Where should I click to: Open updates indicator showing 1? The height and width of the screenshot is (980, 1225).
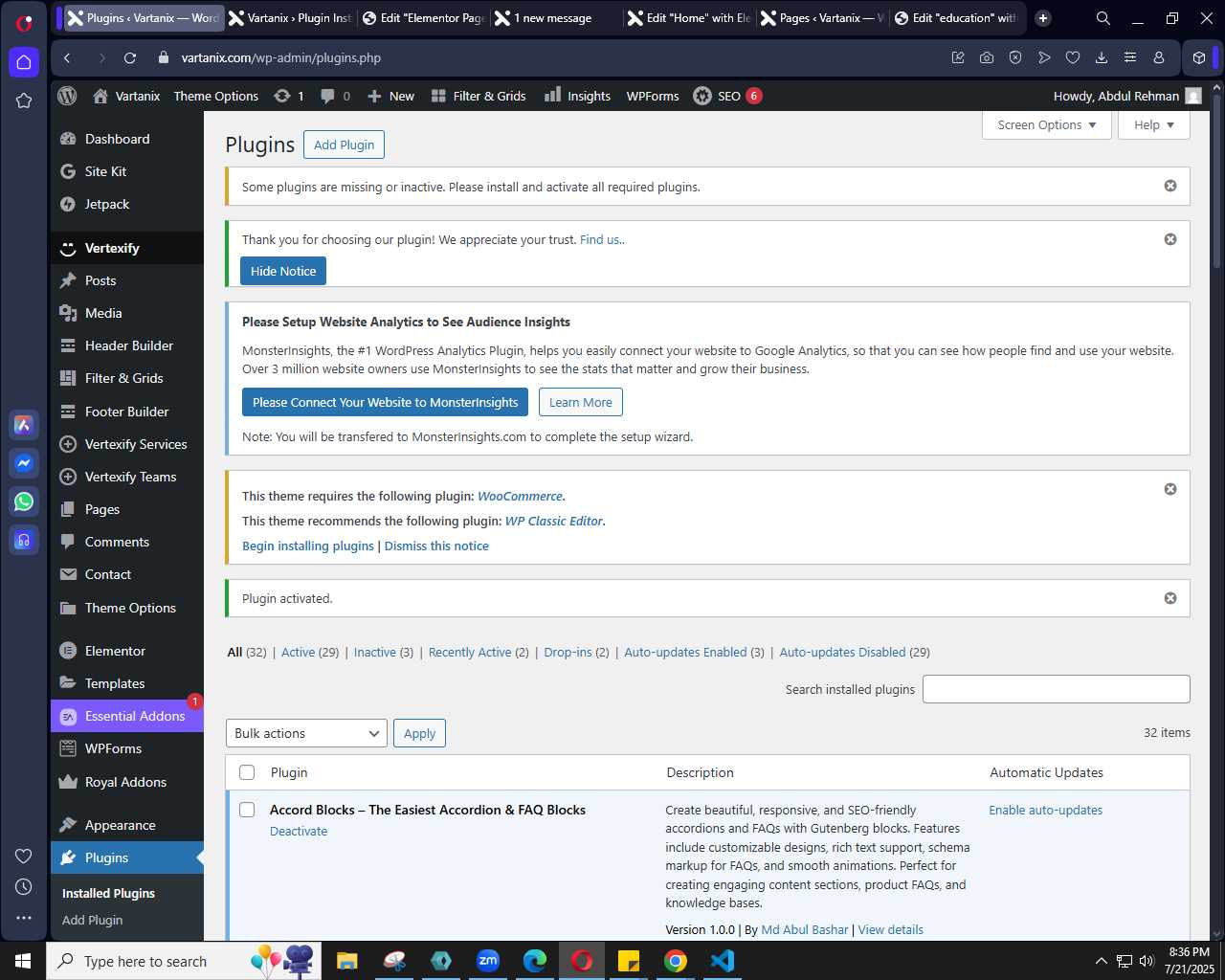tap(288, 96)
